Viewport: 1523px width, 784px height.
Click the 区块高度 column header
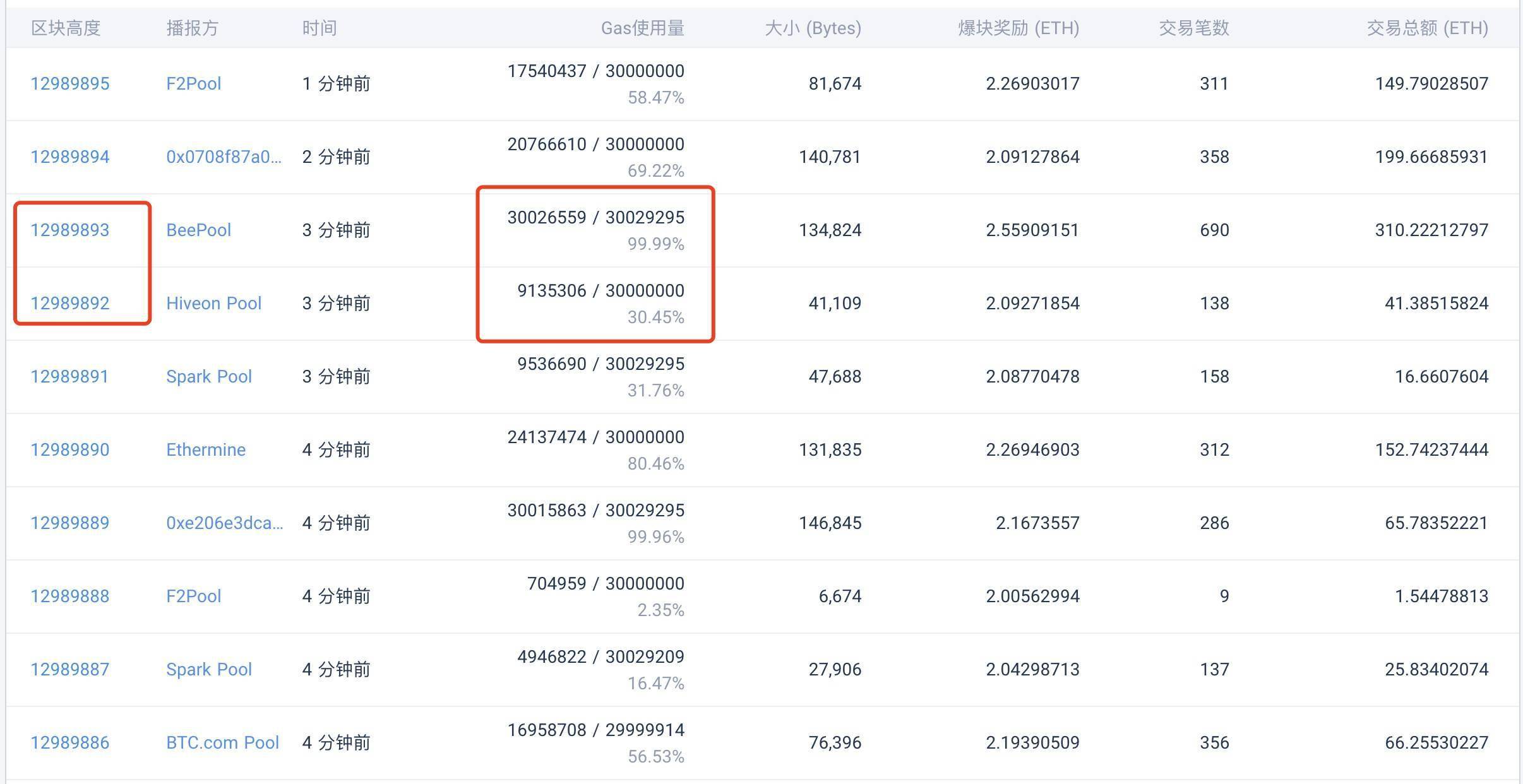pos(66,28)
